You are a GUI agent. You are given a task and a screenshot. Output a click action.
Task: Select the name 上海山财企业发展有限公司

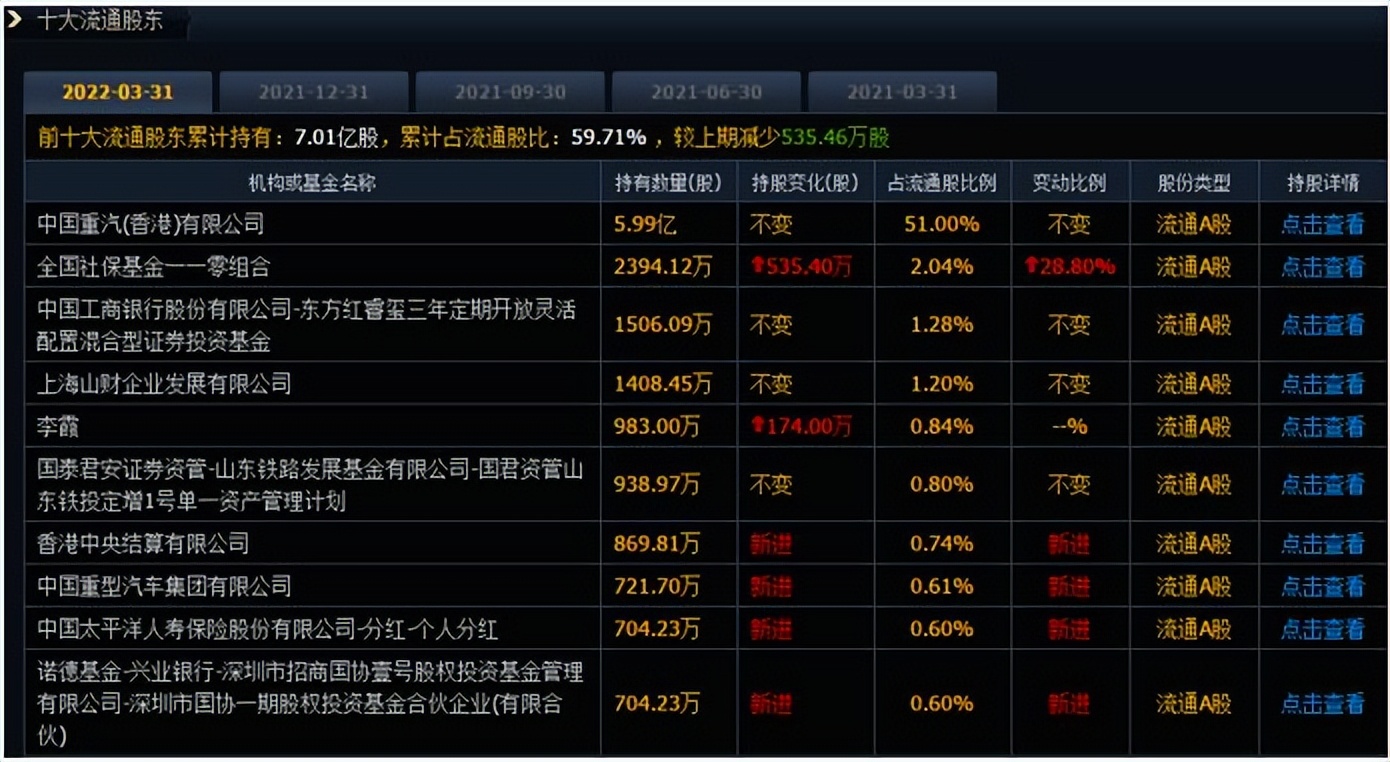point(164,384)
